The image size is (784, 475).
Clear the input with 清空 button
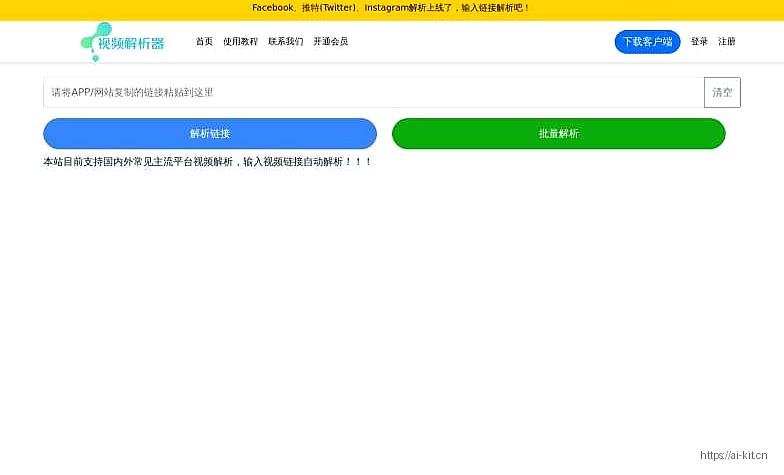coord(722,92)
